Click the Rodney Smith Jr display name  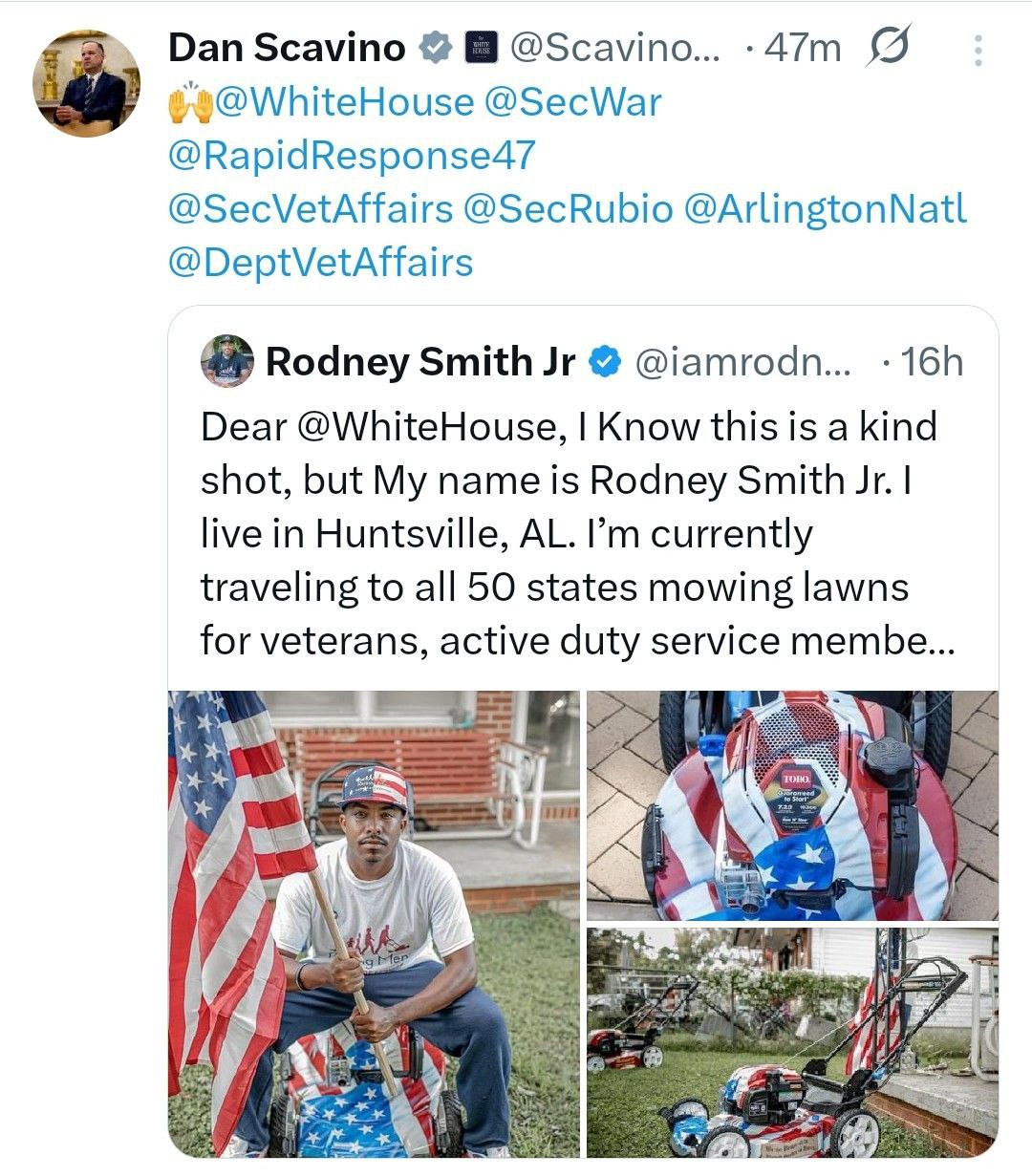click(420, 362)
